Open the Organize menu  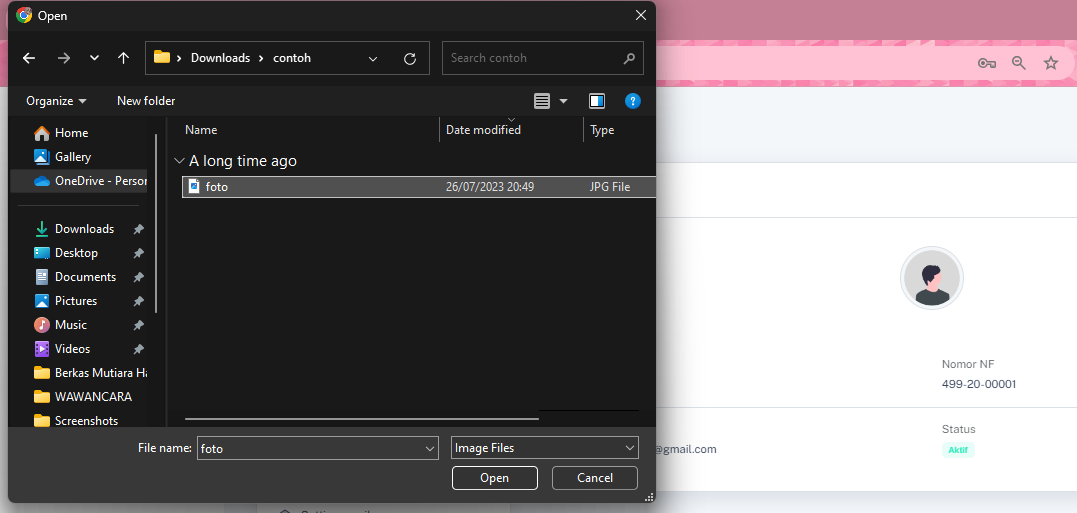click(56, 101)
